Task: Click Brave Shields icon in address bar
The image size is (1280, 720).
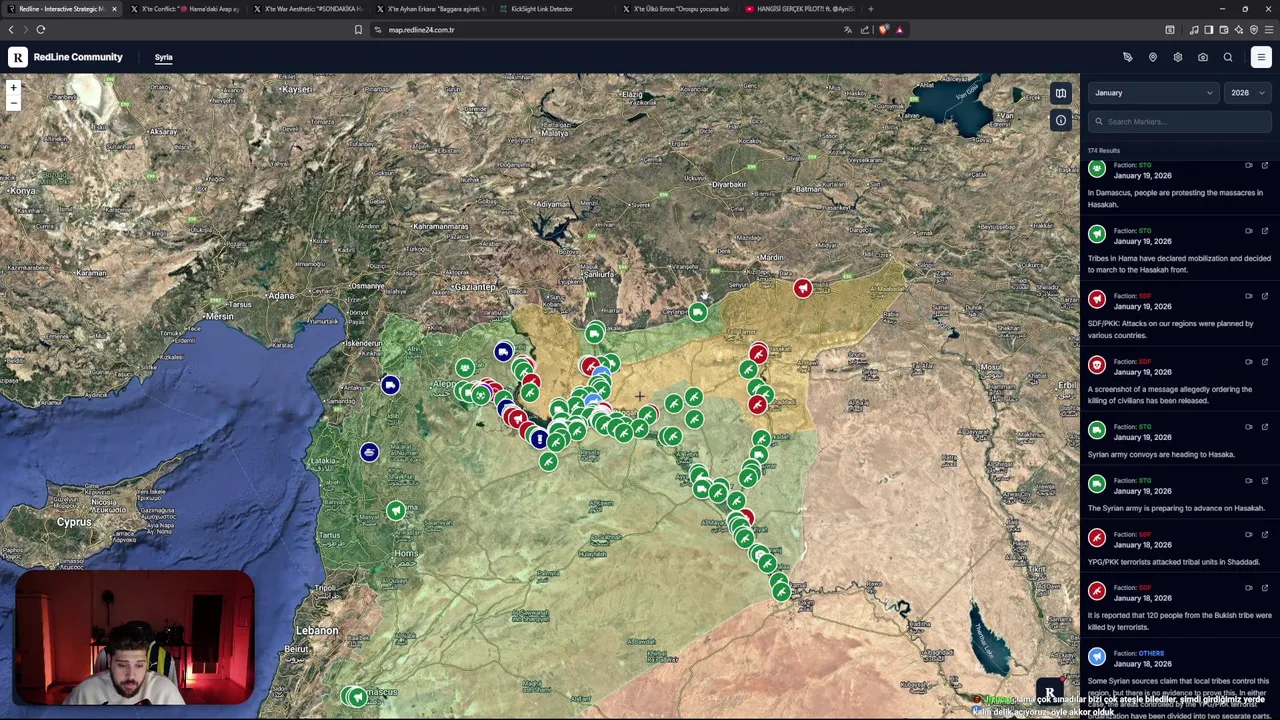Action: [883, 30]
